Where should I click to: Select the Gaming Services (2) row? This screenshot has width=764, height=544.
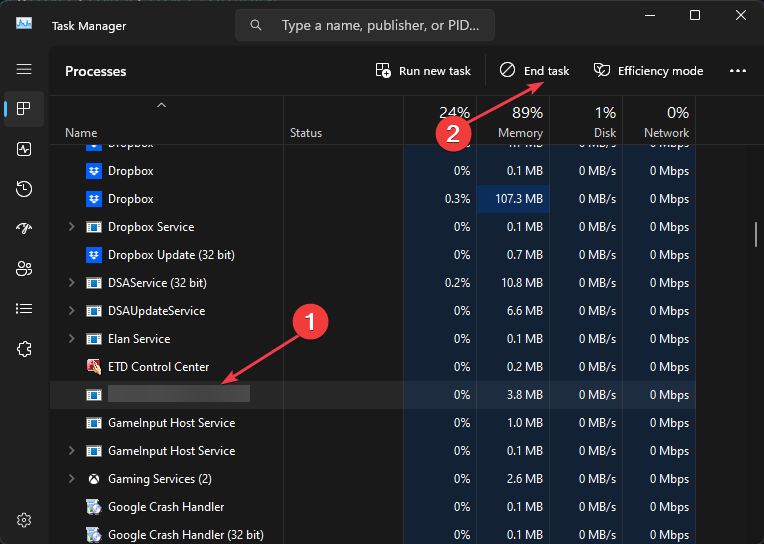click(373, 479)
